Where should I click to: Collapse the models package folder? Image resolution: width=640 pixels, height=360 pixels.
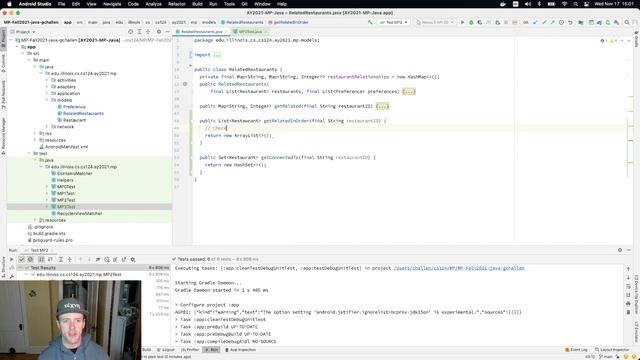[x=47, y=100]
